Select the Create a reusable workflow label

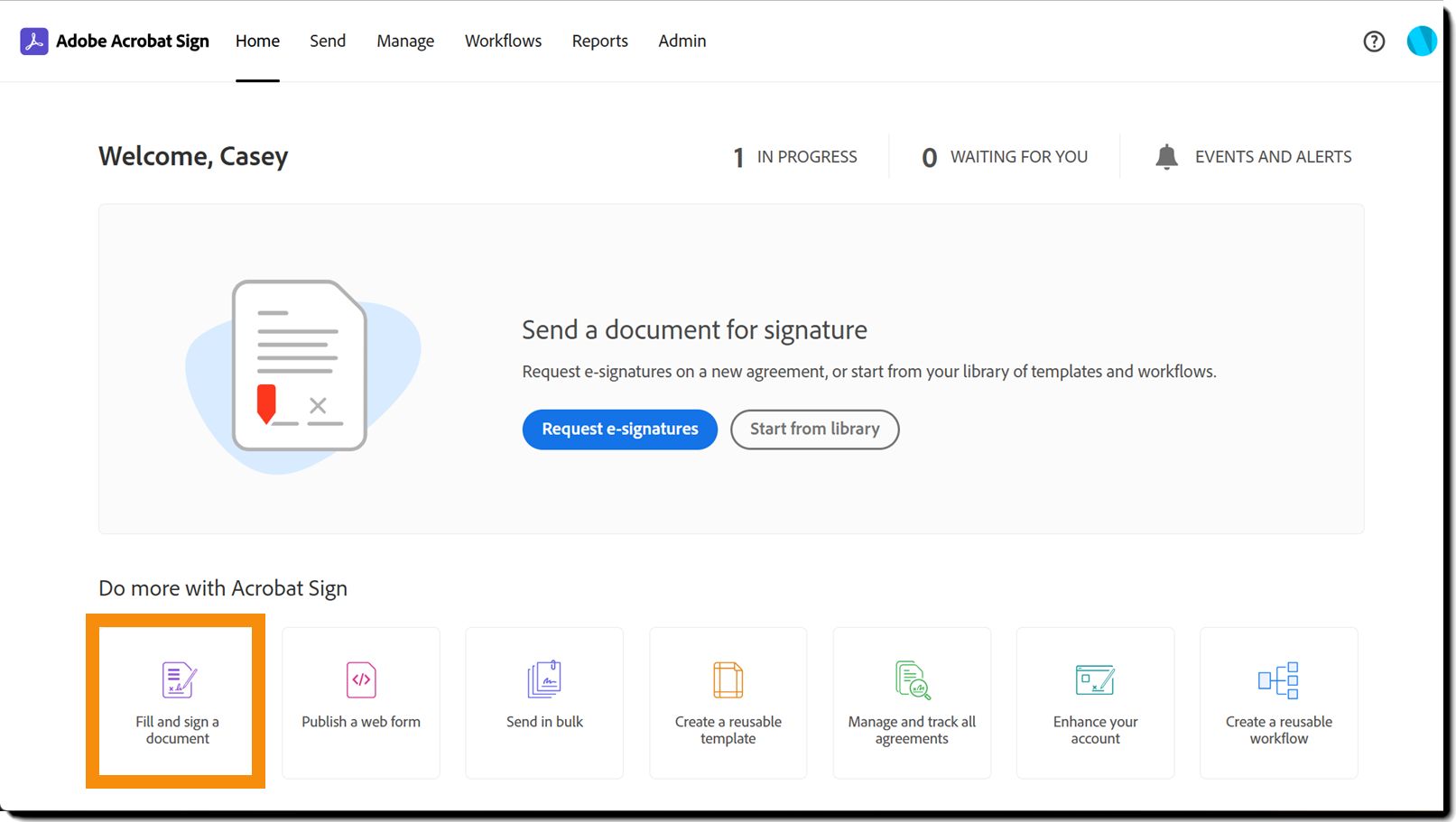coord(1279,730)
